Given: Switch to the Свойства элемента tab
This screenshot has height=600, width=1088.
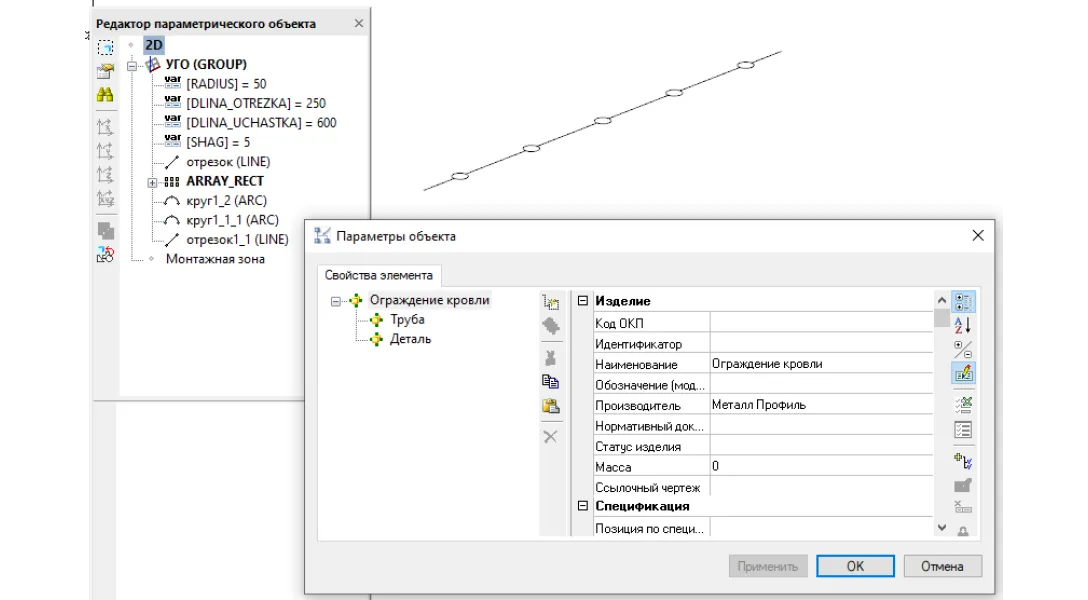Looking at the screenshot, I should point(379,275).
